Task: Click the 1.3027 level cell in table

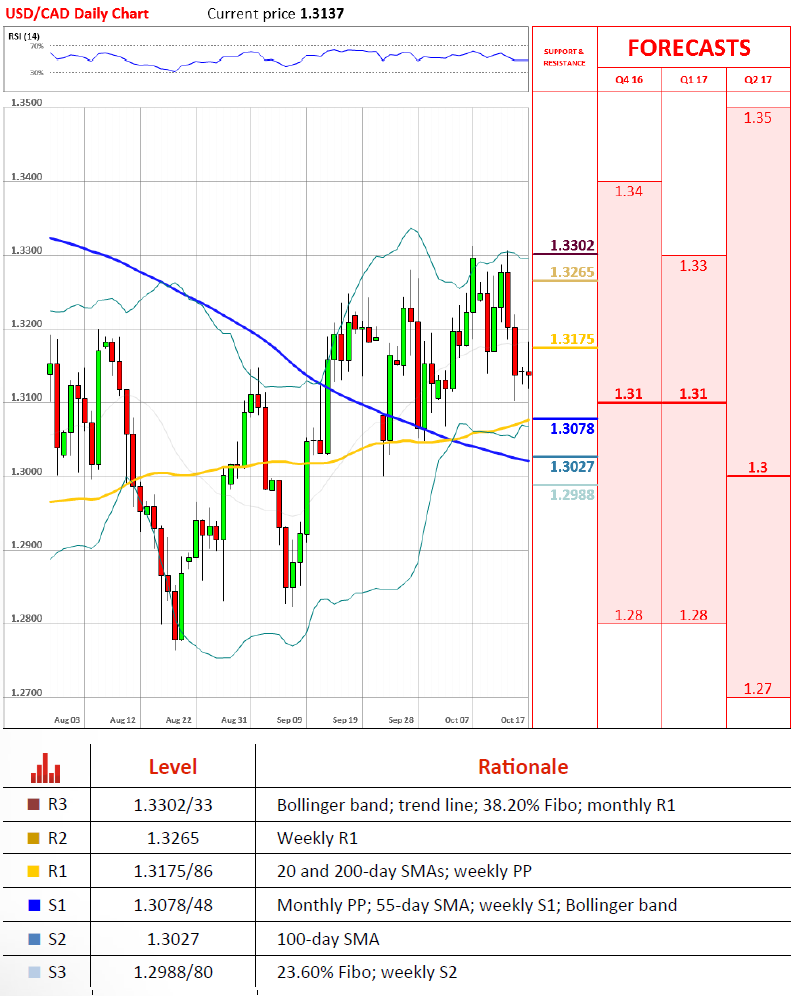Action: point(173,939)
